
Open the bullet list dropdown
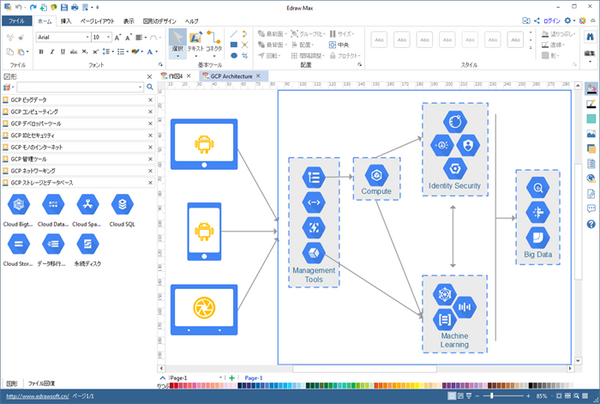pos(127,52)
